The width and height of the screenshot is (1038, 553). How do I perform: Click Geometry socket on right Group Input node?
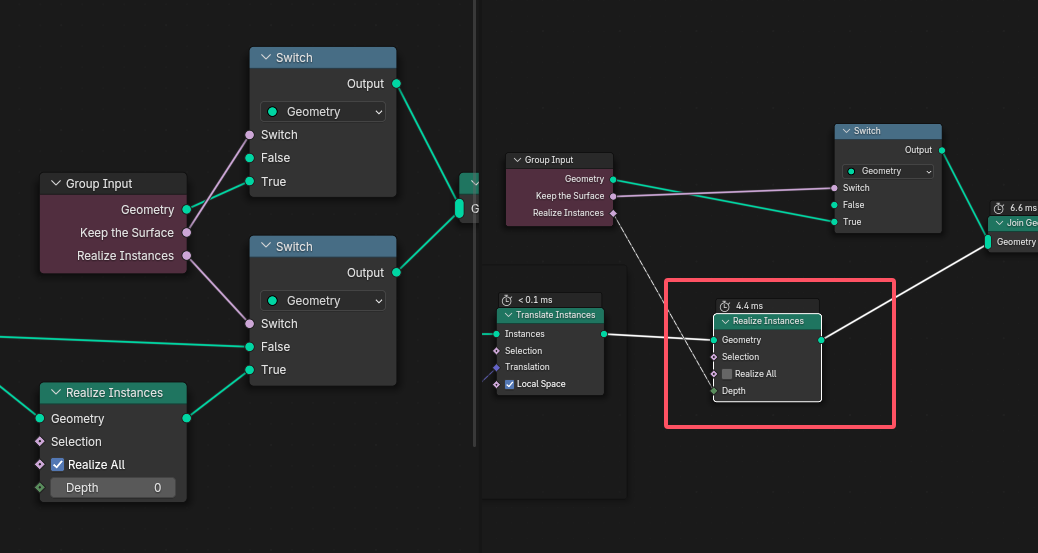pos(613,179)
